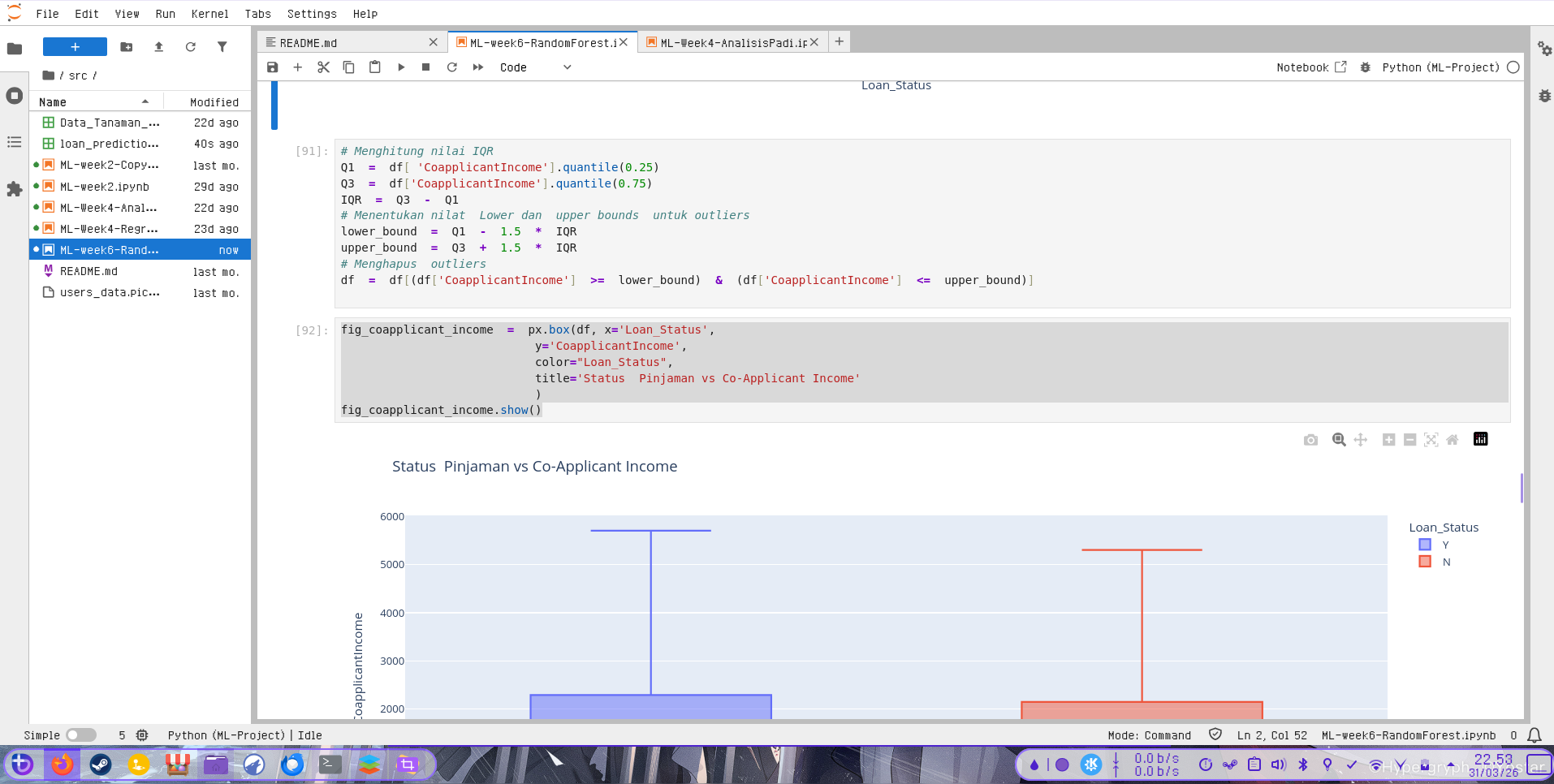Select the Plotly zoom tool
This screenshot has width=1554, height=784.
pyautogui.click(x=1339, y=440)
